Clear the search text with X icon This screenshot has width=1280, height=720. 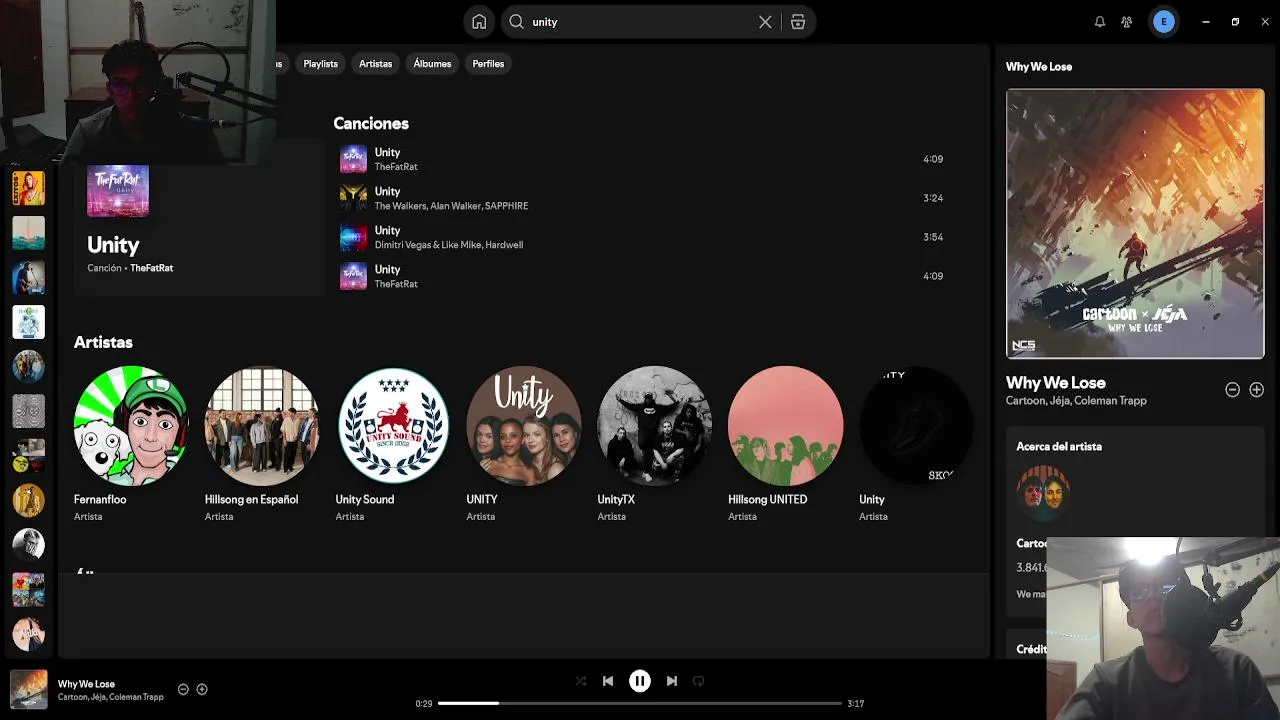(765, 22)
